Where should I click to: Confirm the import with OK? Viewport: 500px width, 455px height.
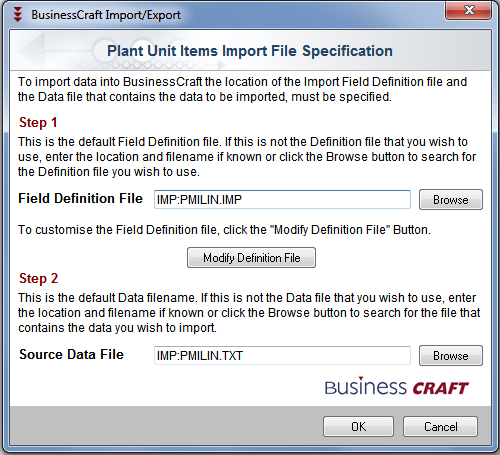[358, 427]
